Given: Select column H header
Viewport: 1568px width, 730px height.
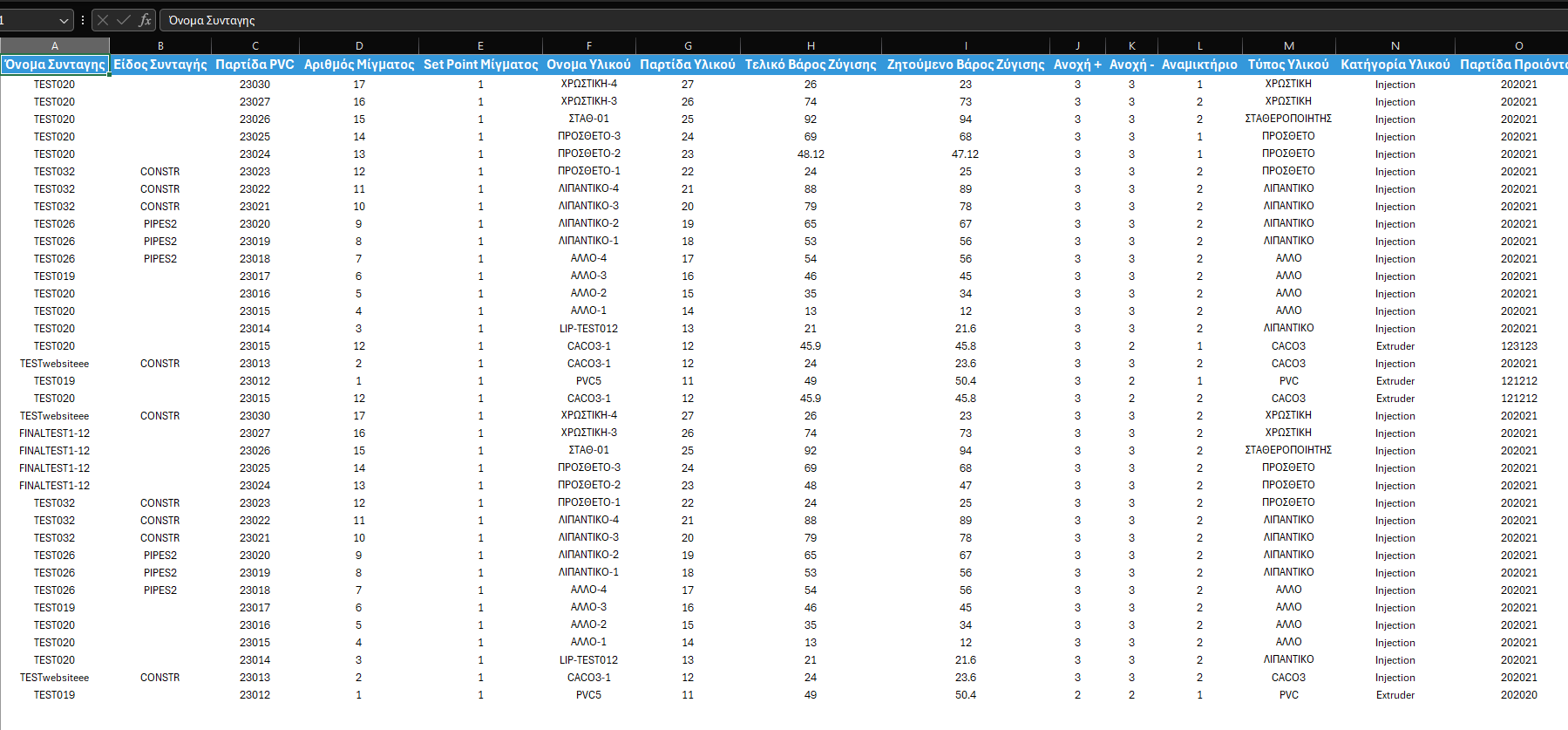Looking at the screenshot, I should pos(811,45).
